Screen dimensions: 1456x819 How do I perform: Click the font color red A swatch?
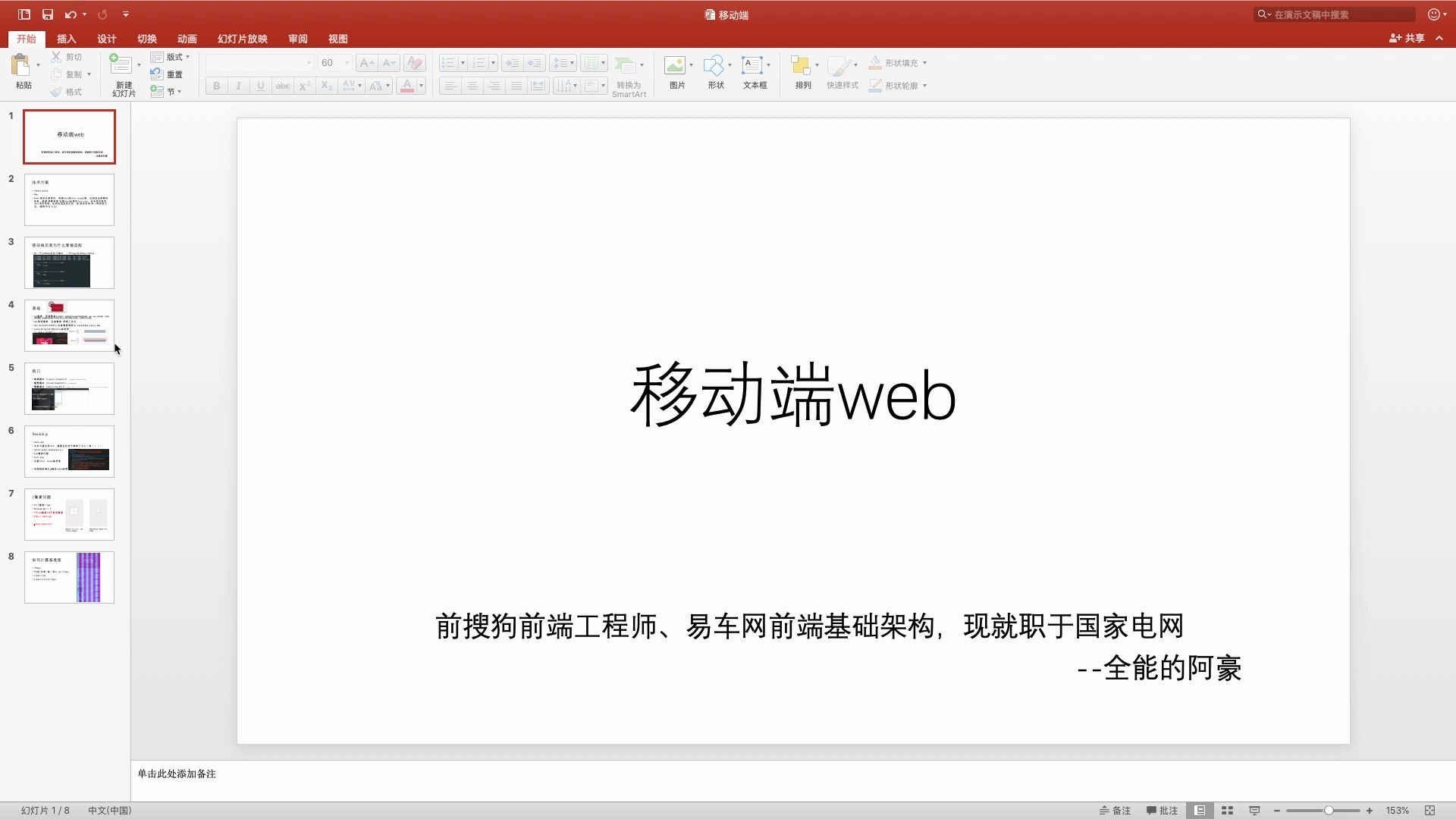click(407, 86)
